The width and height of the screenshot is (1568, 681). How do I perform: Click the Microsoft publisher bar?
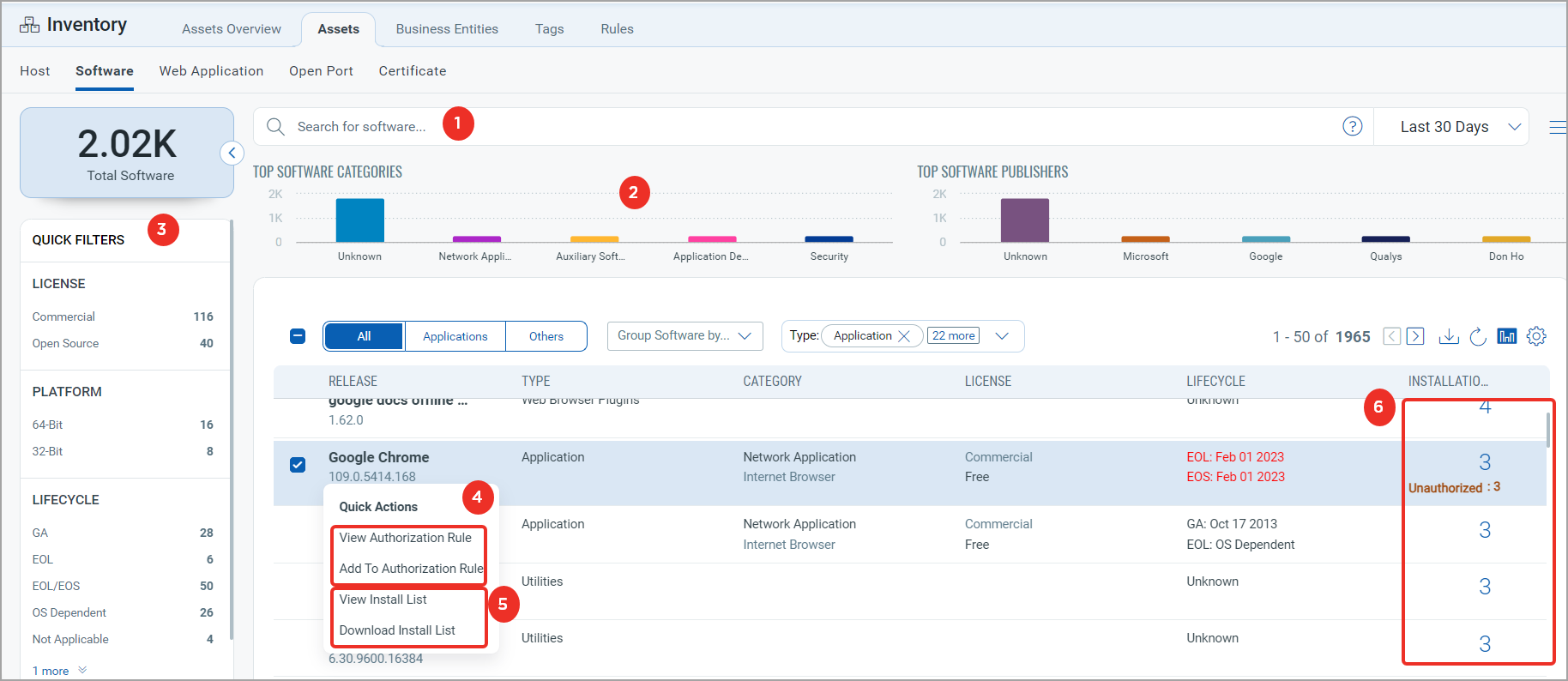click(1145, 239)
